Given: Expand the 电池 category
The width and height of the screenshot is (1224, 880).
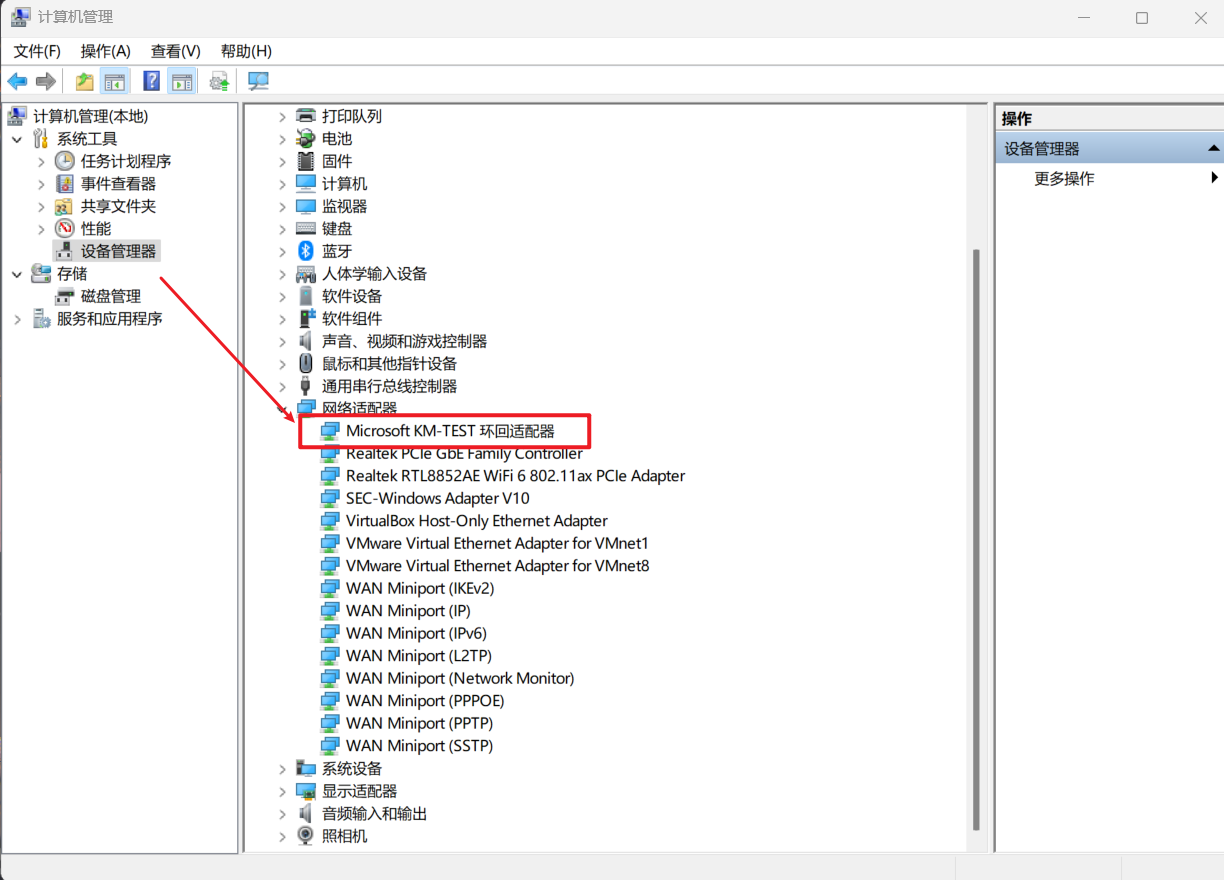Looking at the screenshot, I should [x=282, y=139].
